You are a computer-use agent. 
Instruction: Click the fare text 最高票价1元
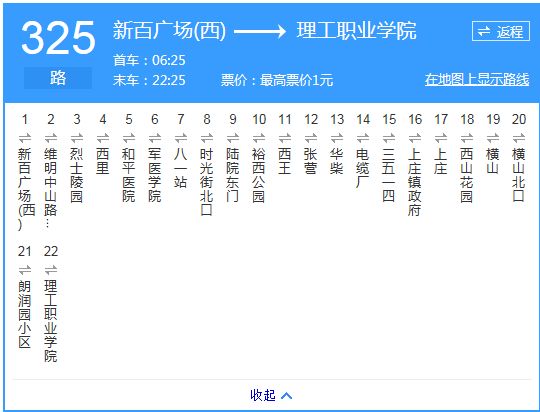(x=297, y=80)
